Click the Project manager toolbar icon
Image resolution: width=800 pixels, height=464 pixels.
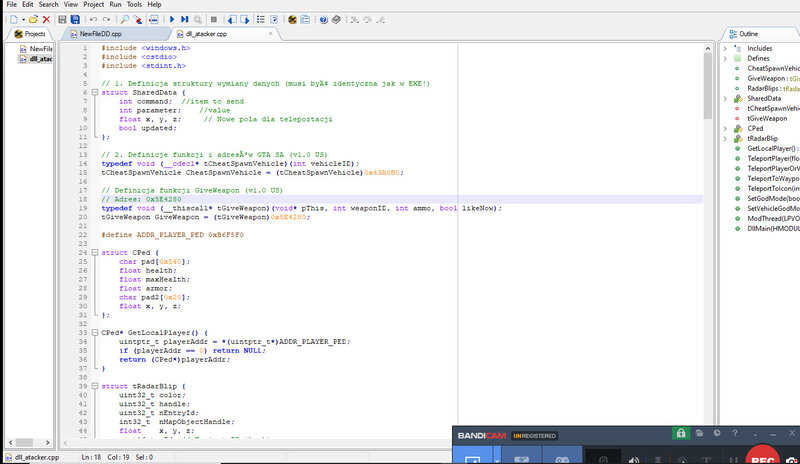click(292, 19)
